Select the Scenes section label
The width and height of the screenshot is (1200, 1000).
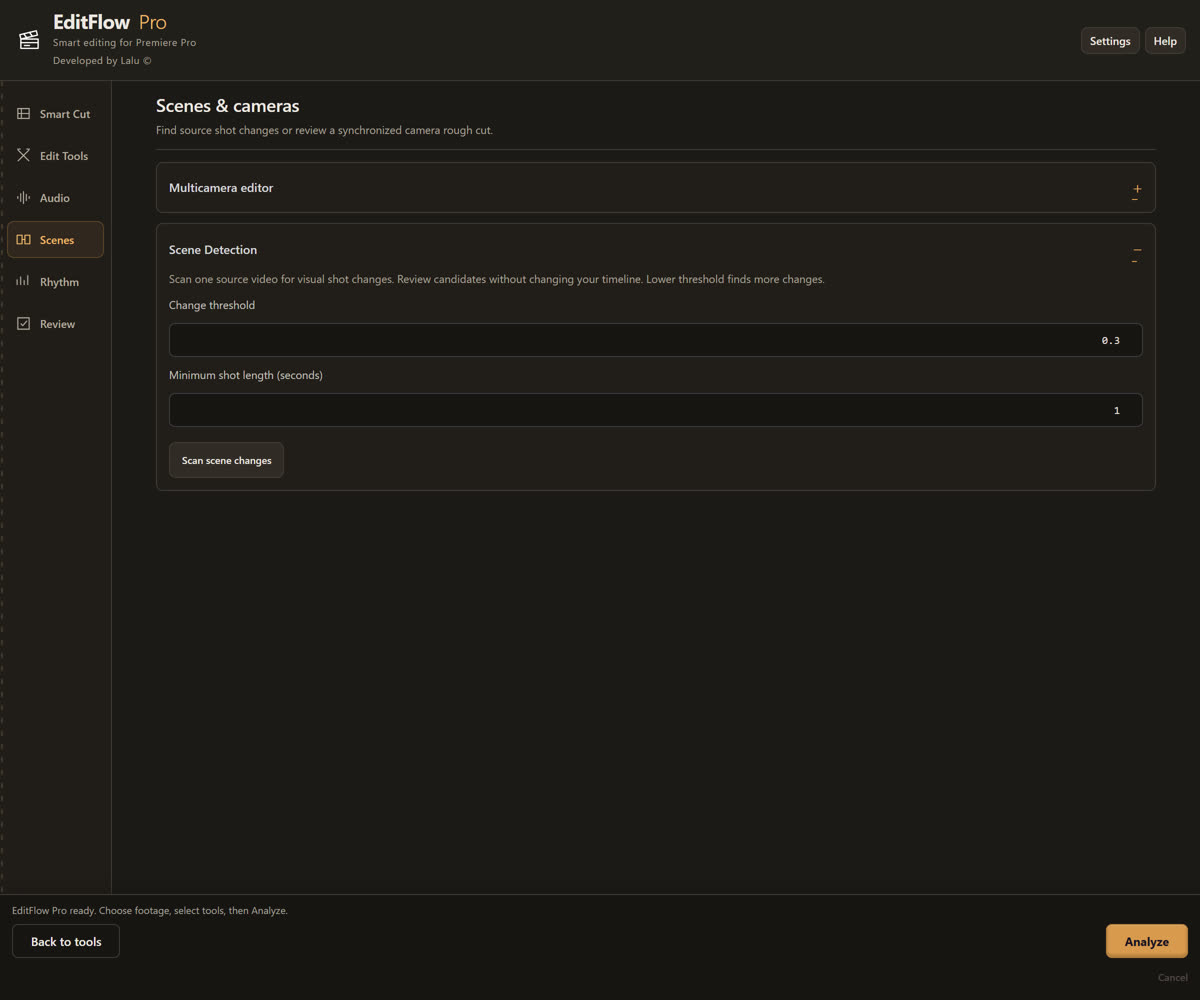click(57, 240)
